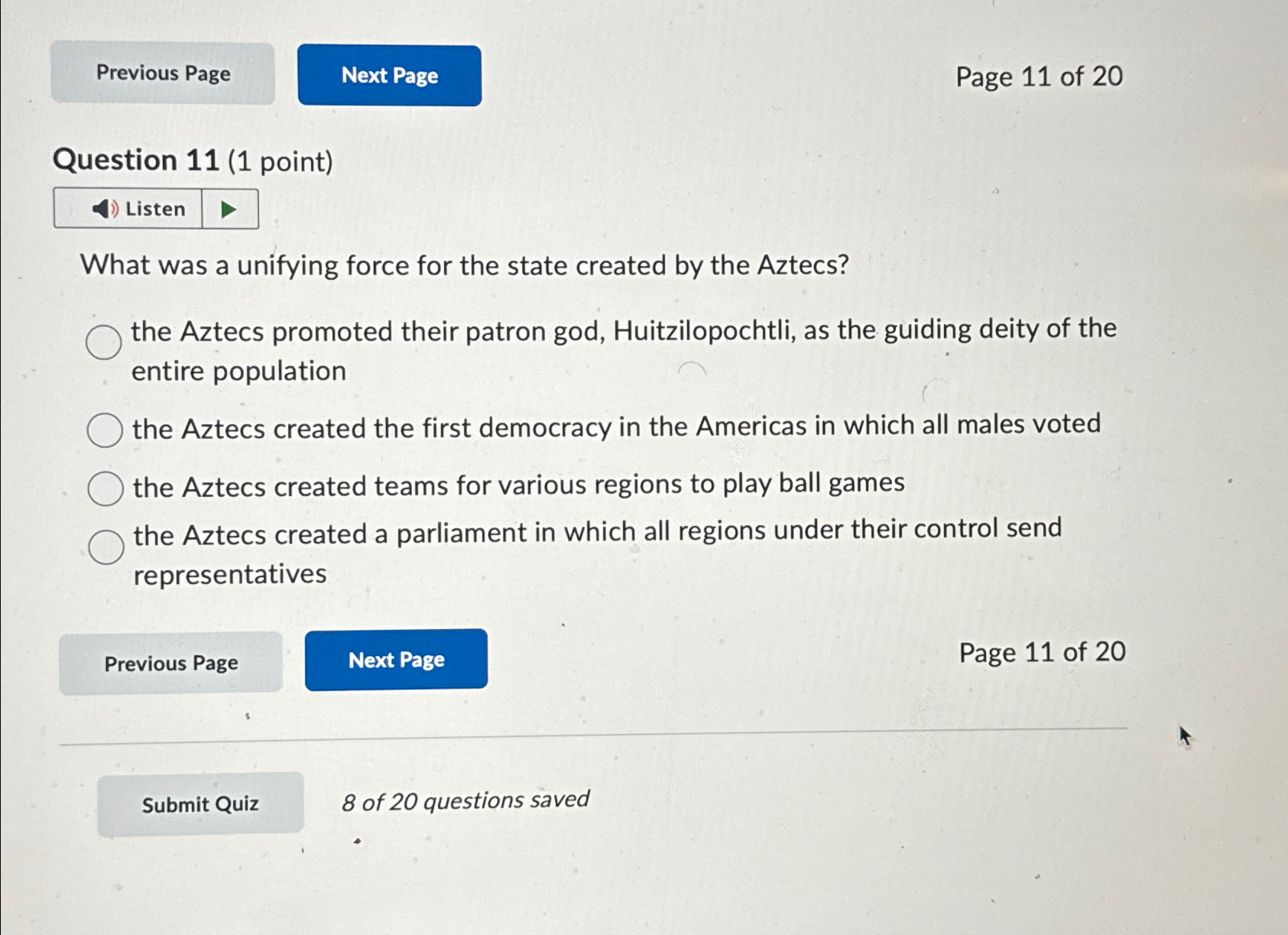Image resolution: width=1288 pixels, height=935 pixels.
Task: Select the ball games teams answer option
Action: tap(105, 486)
